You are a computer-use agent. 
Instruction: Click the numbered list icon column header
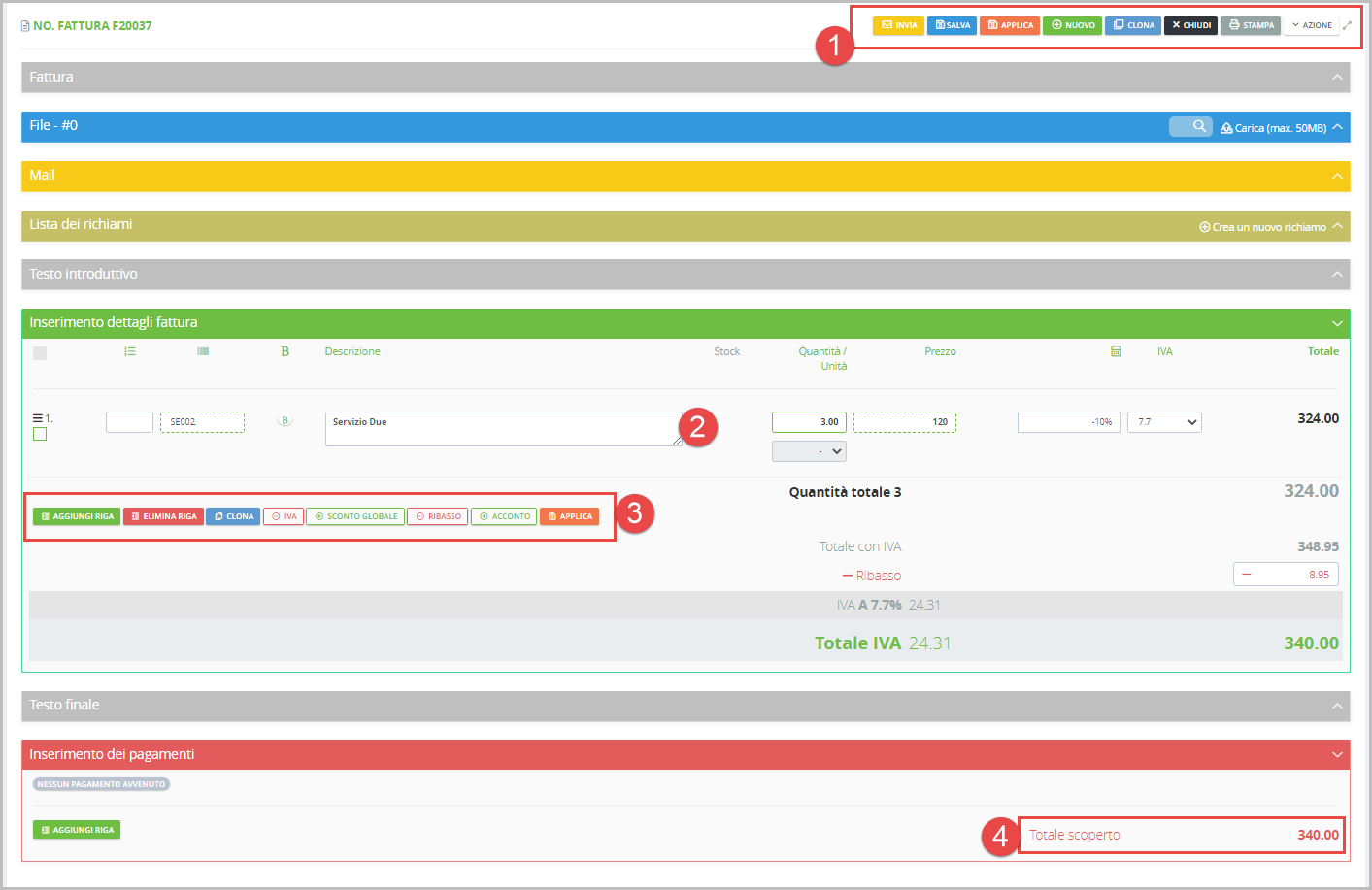pyautogui.click(x=130, y=351)
